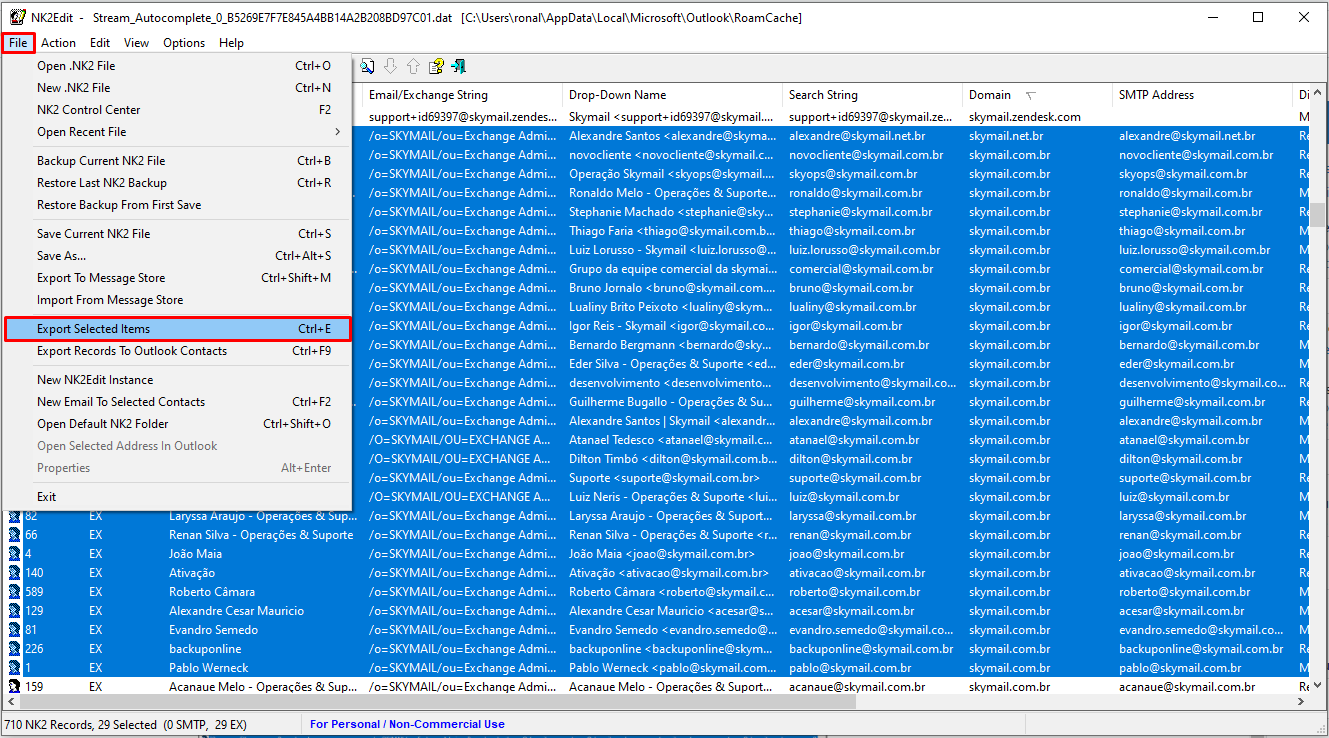Viewport: 1329px width, 738px height.
Task: Click the move-up arrow toolbar icon
Action: 413,66
